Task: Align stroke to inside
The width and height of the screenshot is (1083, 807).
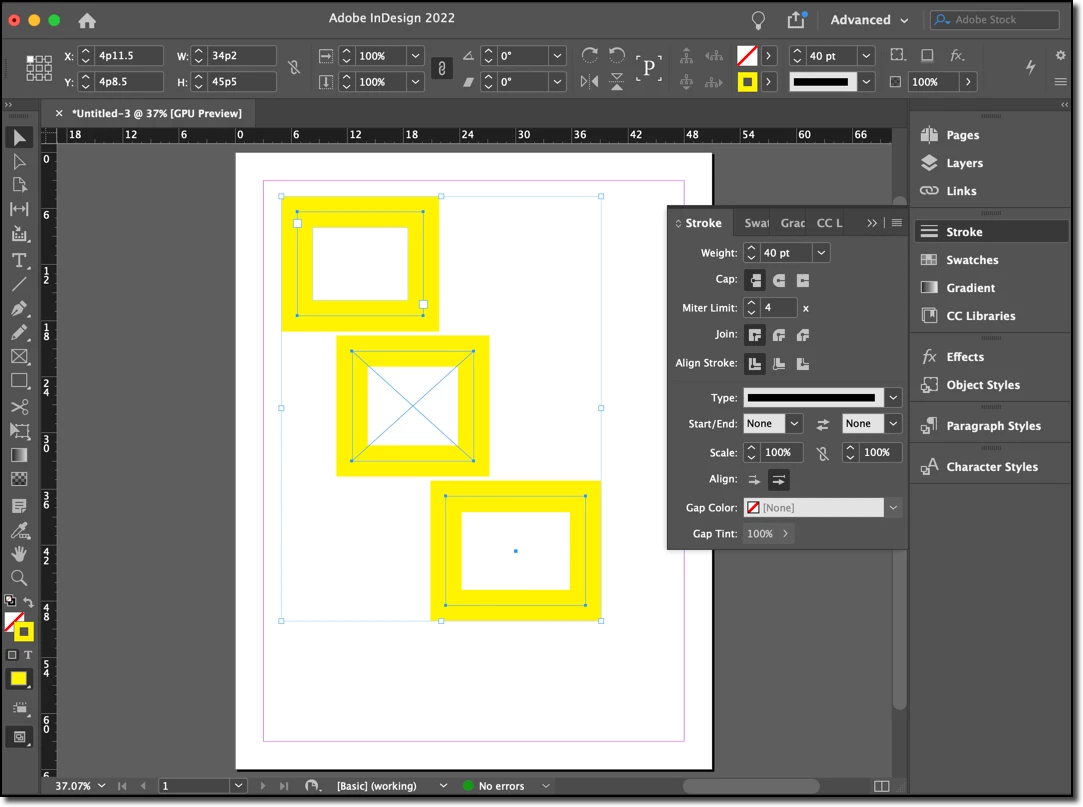Action: click(779, 363)
